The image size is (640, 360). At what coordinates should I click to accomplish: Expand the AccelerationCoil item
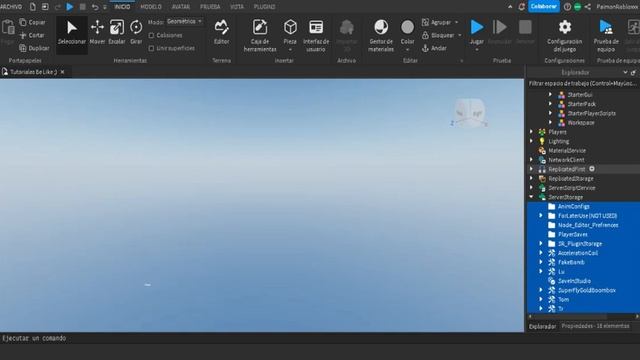(541, 253)
